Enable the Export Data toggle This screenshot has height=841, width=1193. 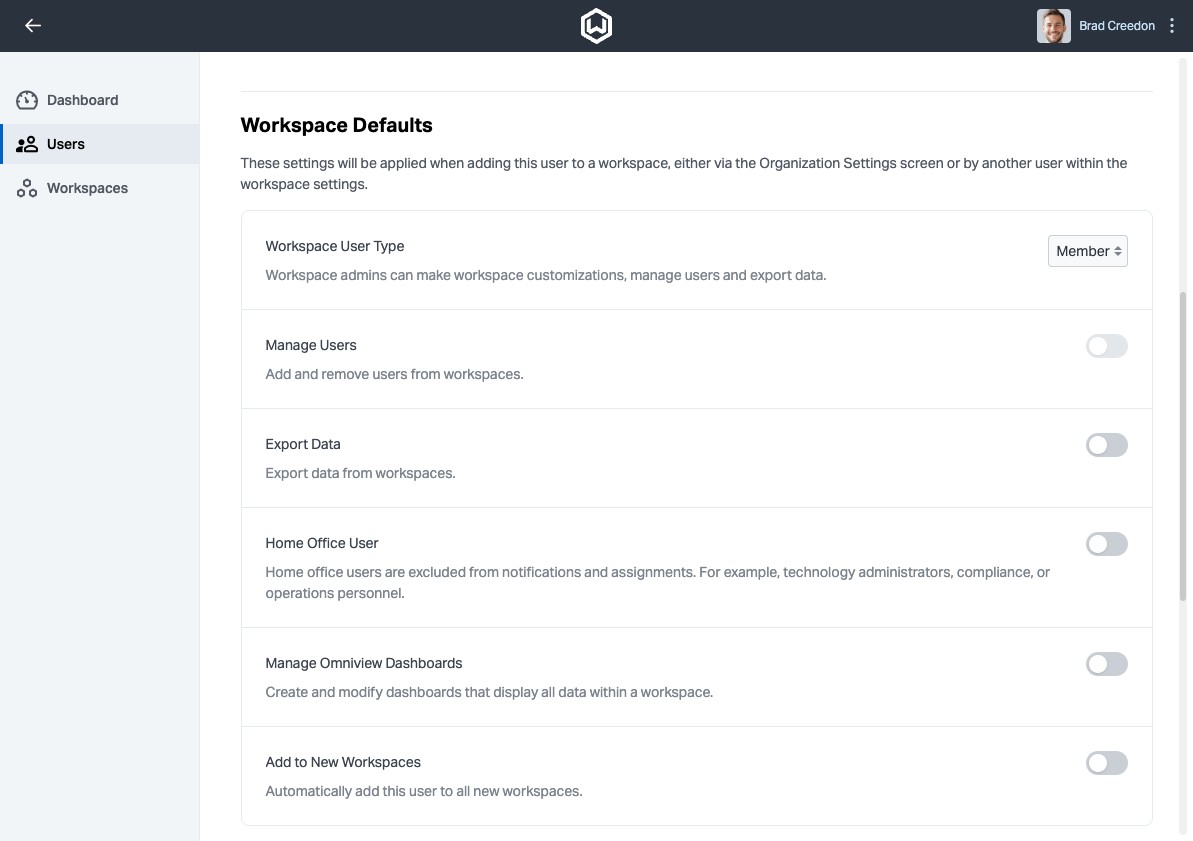click(1106, 445)
